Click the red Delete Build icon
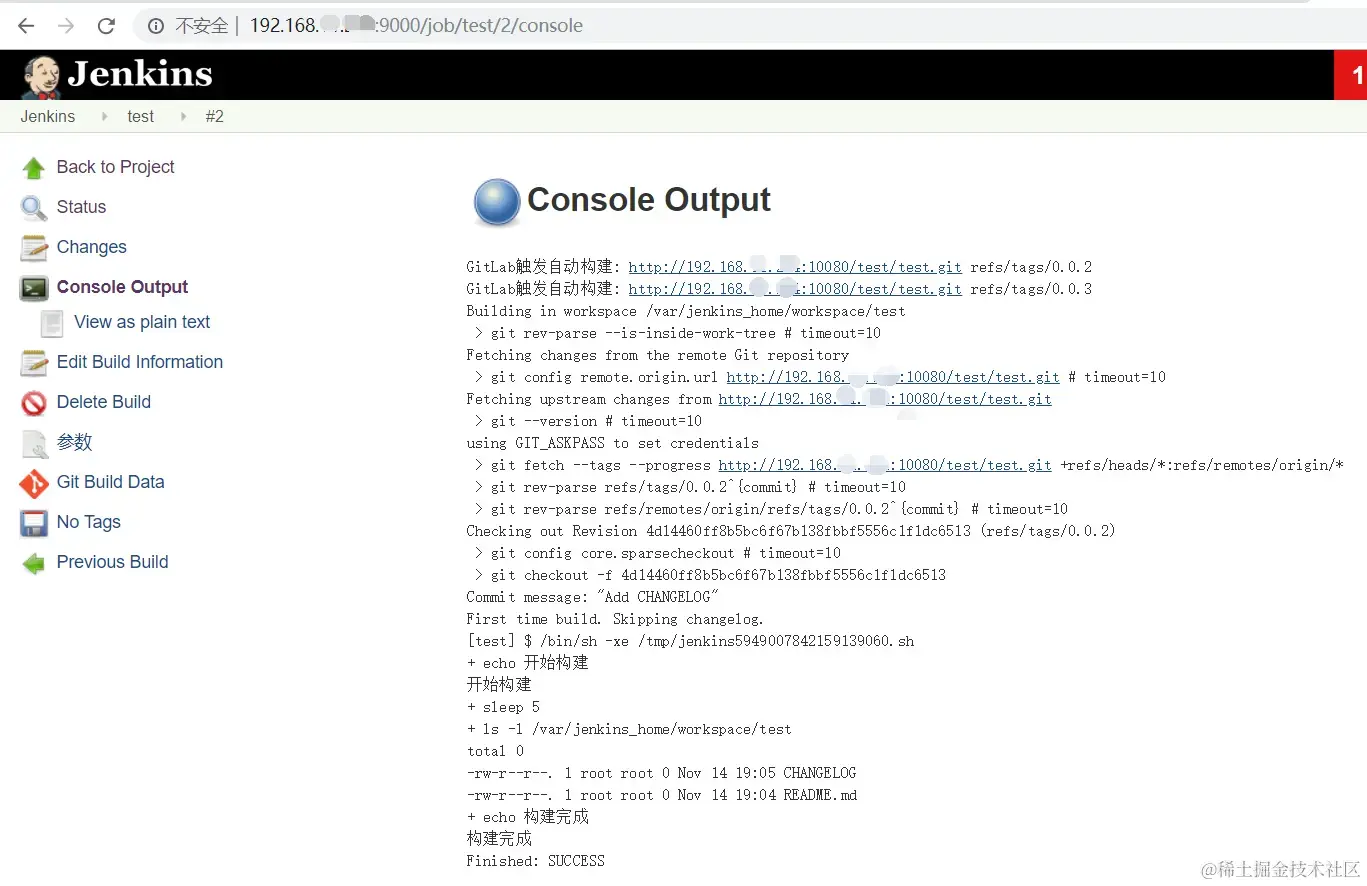This screenshot has height=886, width=1367. tap(34, 403)
